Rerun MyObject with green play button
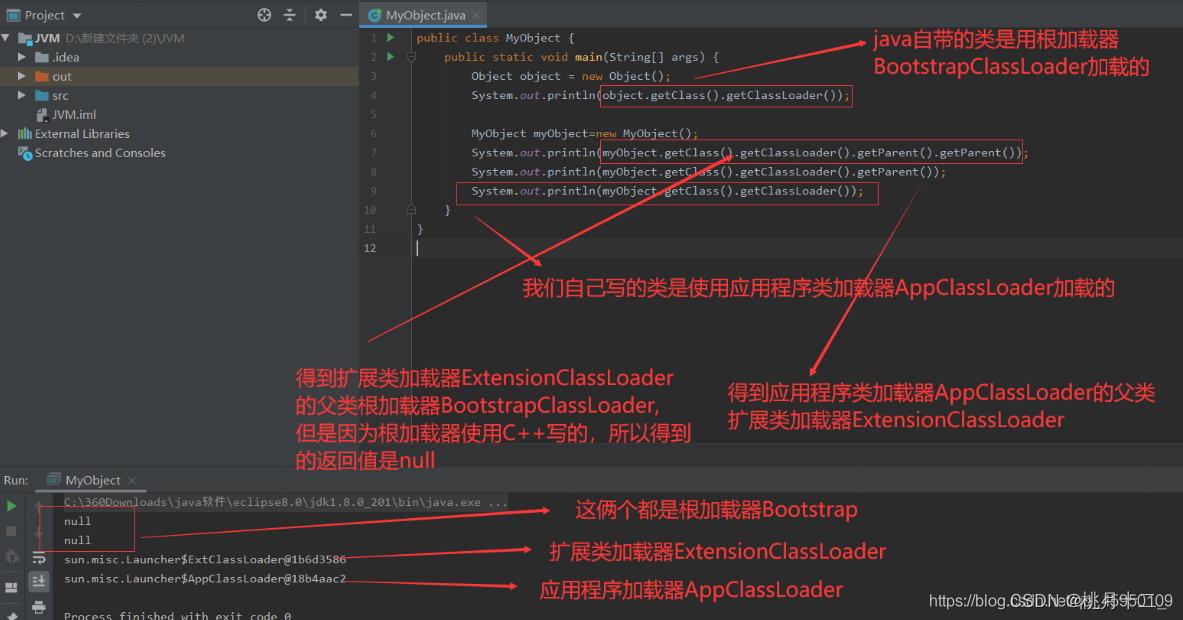 click(x=11, y=506)
